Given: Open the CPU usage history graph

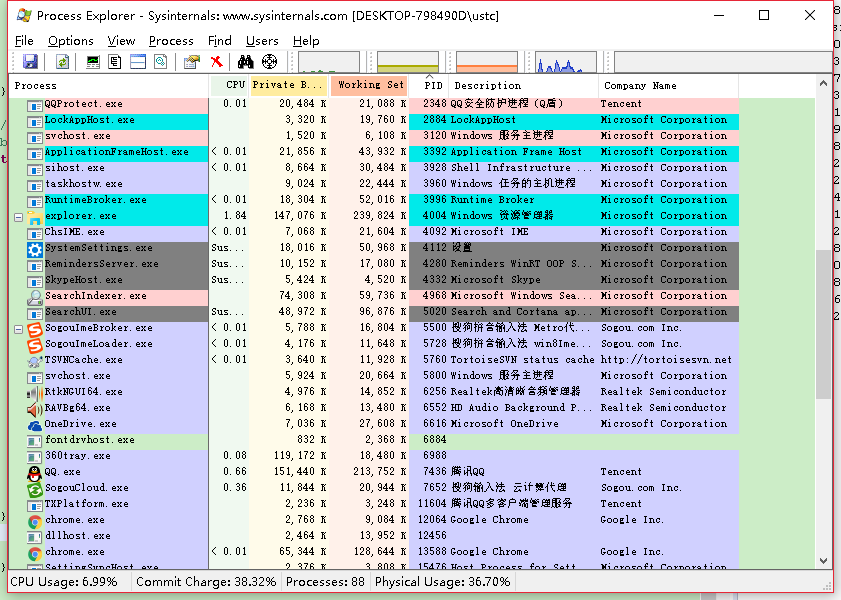Looking at the screenshot, I should click(329, 62).
